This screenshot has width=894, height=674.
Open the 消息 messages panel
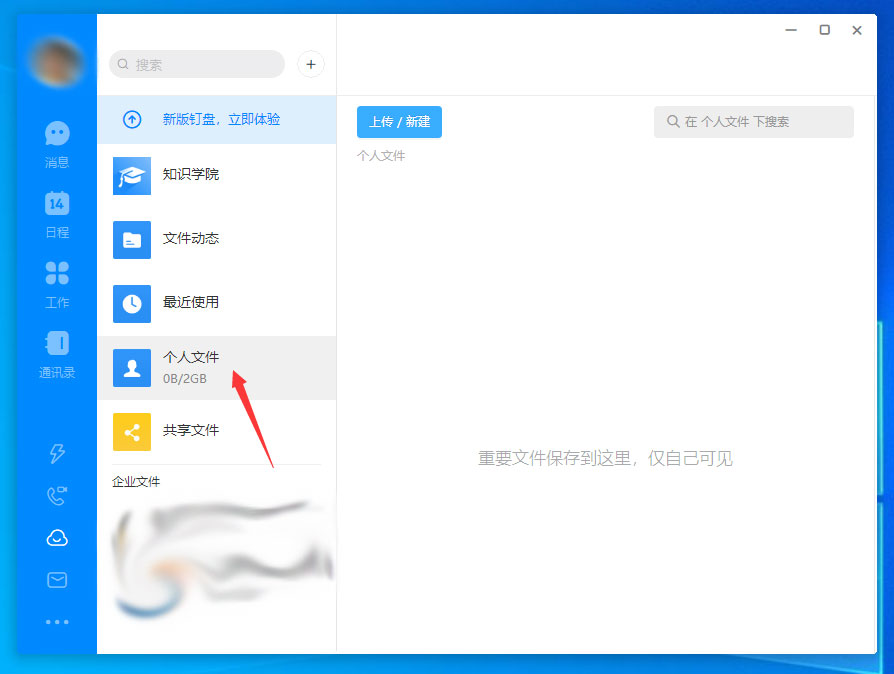(57, 134)
